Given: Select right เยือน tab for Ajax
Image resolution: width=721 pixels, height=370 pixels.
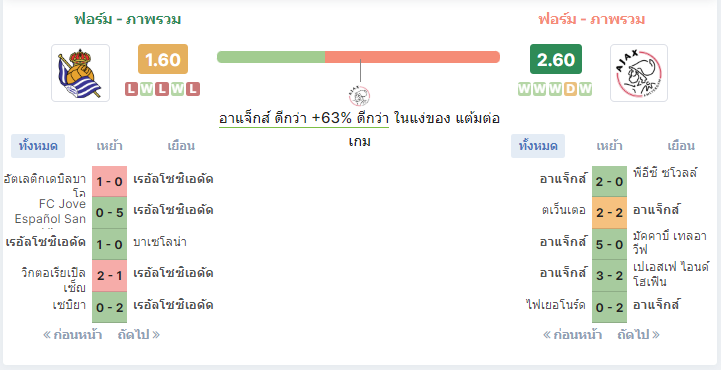Looking at the screenshot, I should [x=681, y=146].
